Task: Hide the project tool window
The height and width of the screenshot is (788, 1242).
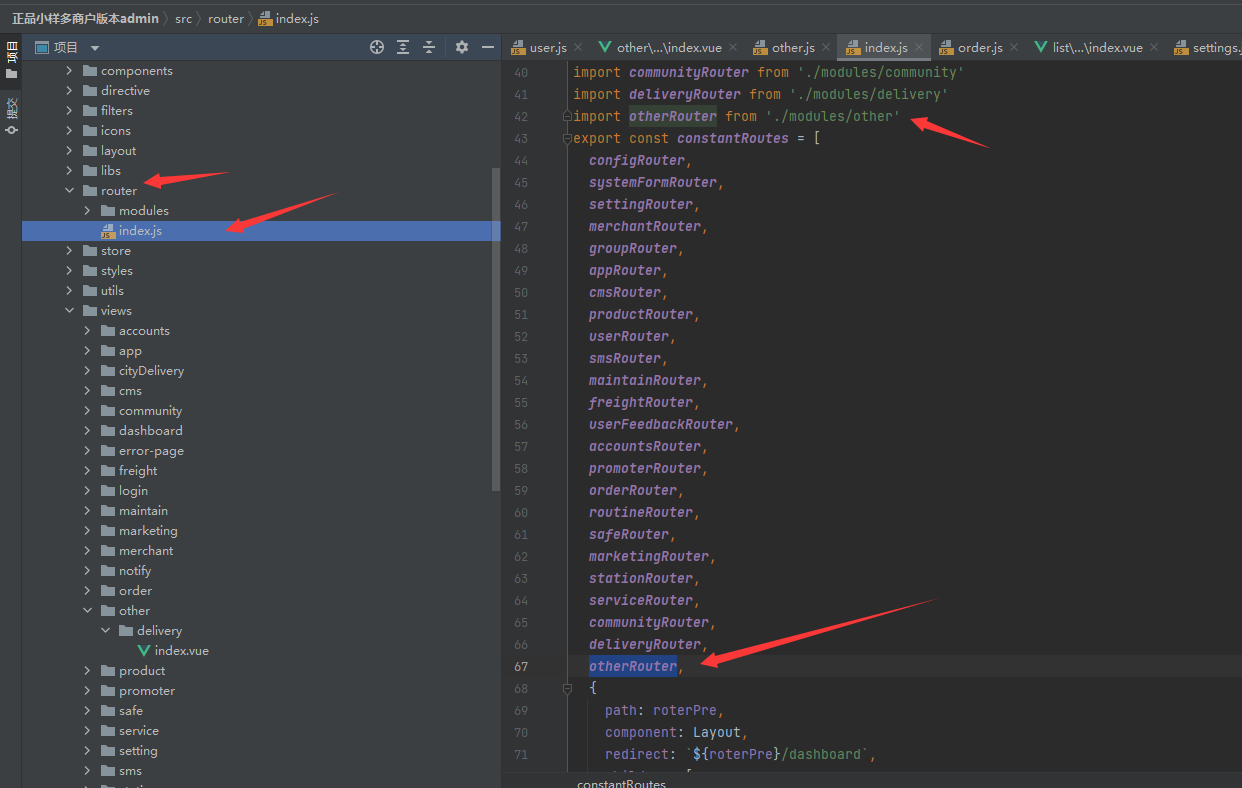Action: tap(488, 47)
